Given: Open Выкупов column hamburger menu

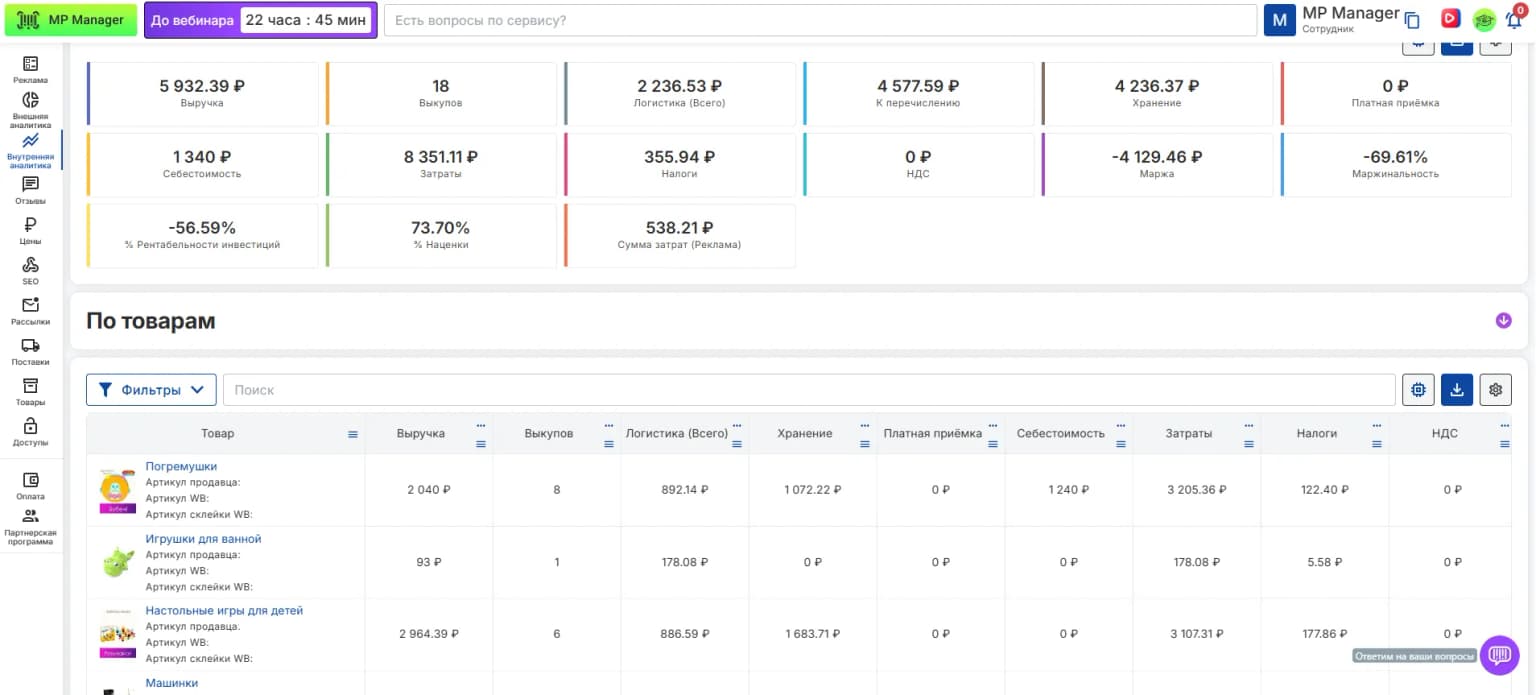Looking at the screenshot, I should (609, 444).
